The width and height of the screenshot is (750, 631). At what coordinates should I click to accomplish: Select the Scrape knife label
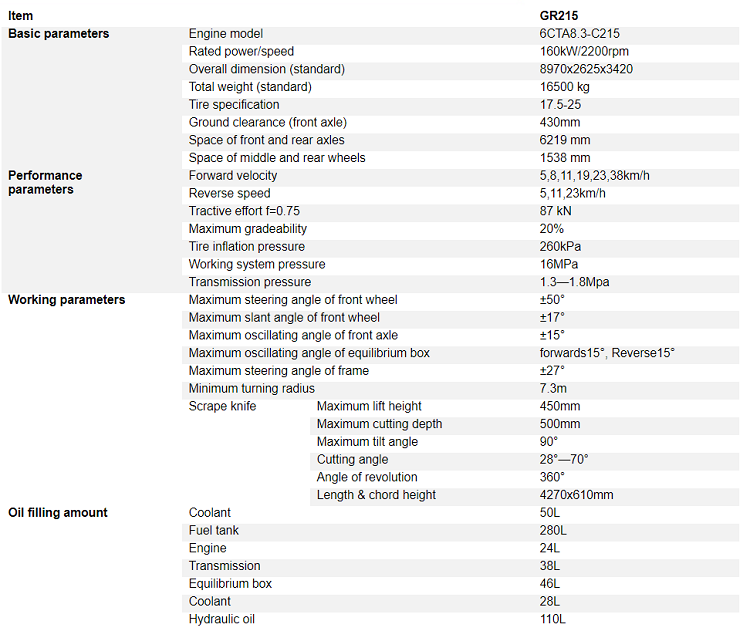(x=222, y=406)
